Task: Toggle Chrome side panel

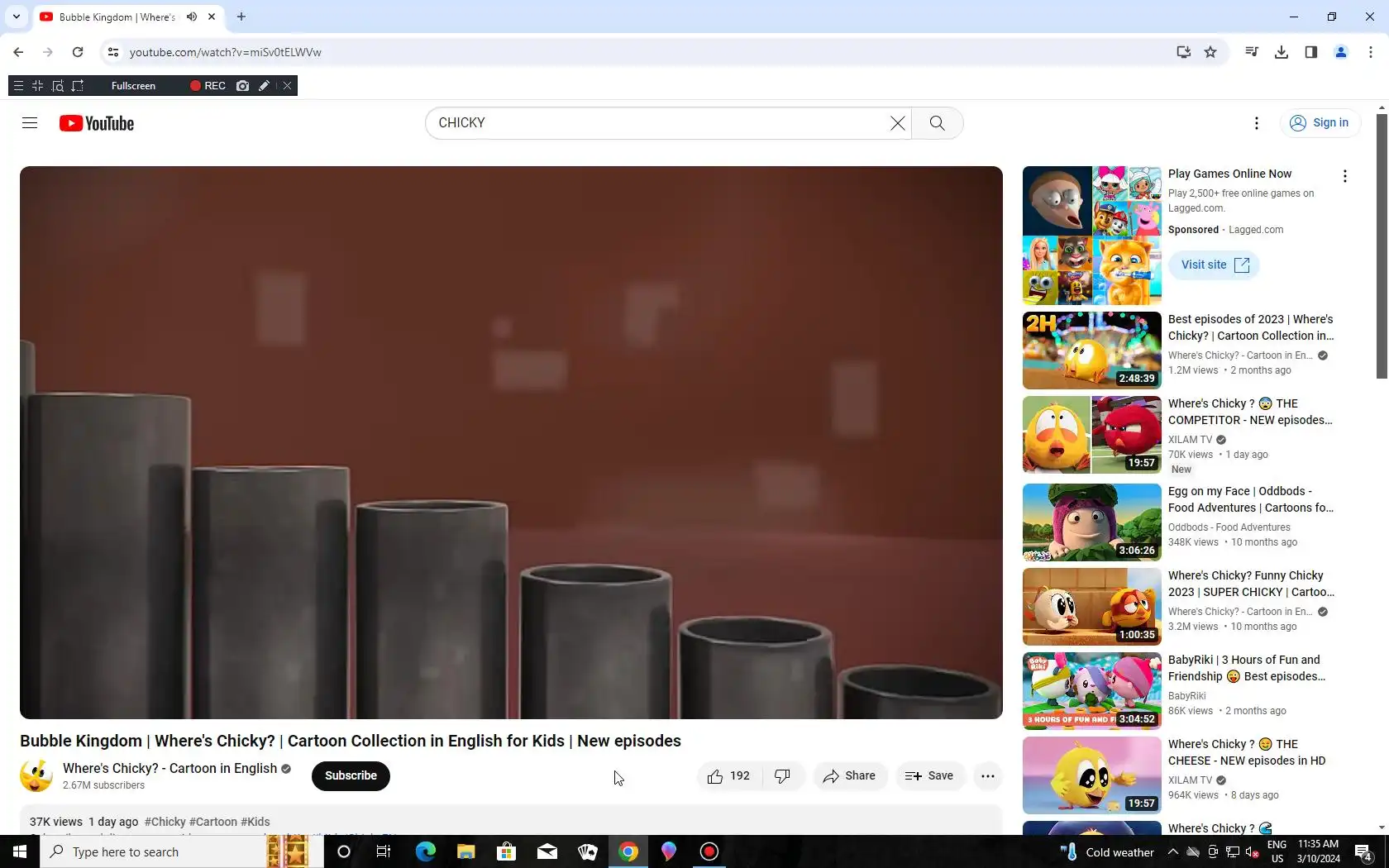Action: tap(1311, 52)
